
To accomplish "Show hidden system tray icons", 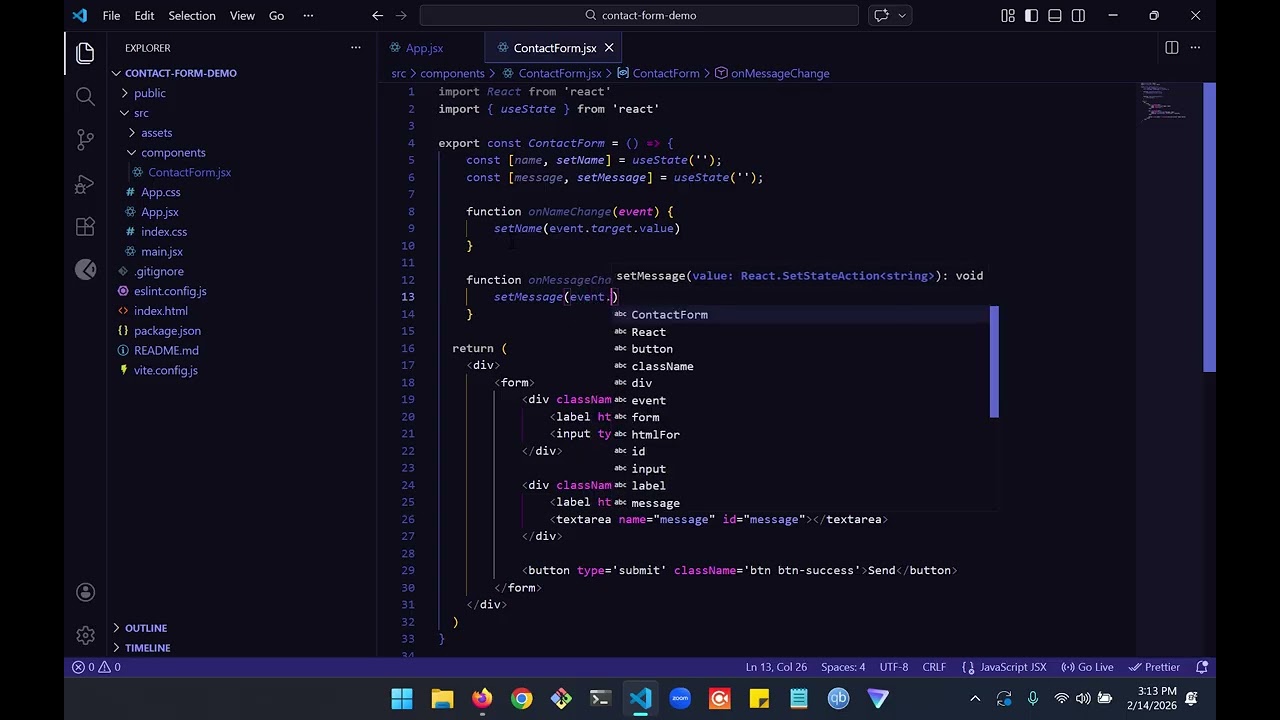I will coord(975,699).
